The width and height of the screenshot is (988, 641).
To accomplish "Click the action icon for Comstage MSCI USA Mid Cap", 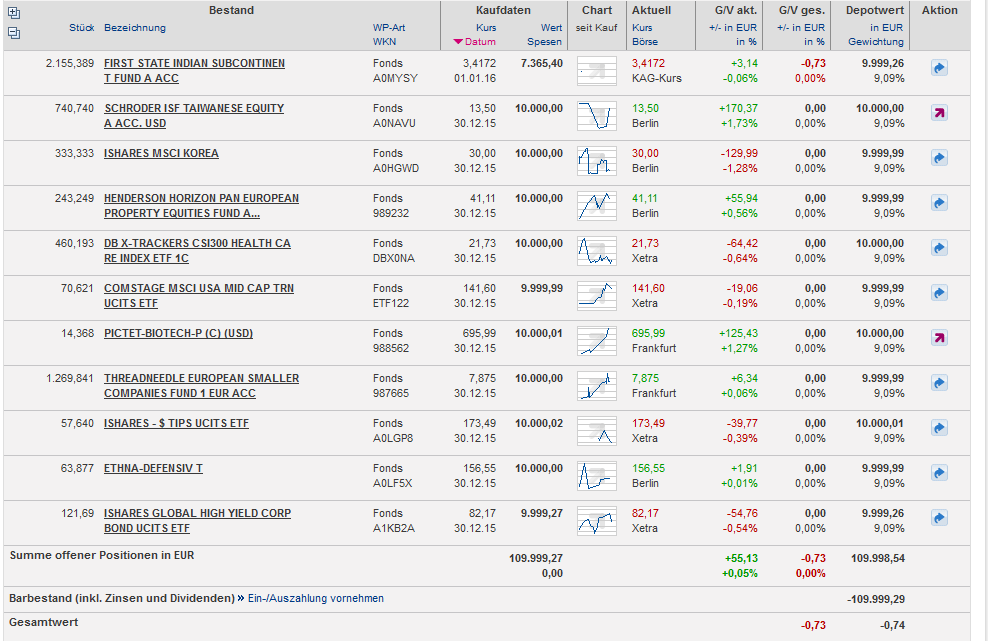I will 939,293.
